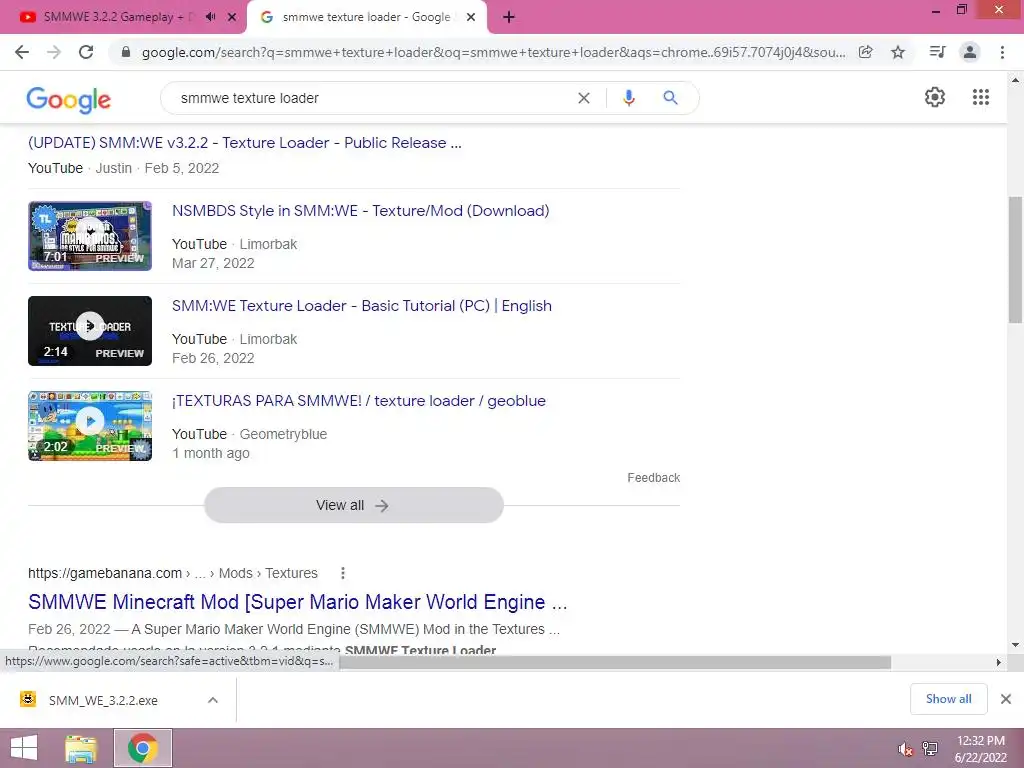Play the TEXTURAS PARA SMMWE thumbnail
Screen dimensions: 1024x768
tap(90, 426)
